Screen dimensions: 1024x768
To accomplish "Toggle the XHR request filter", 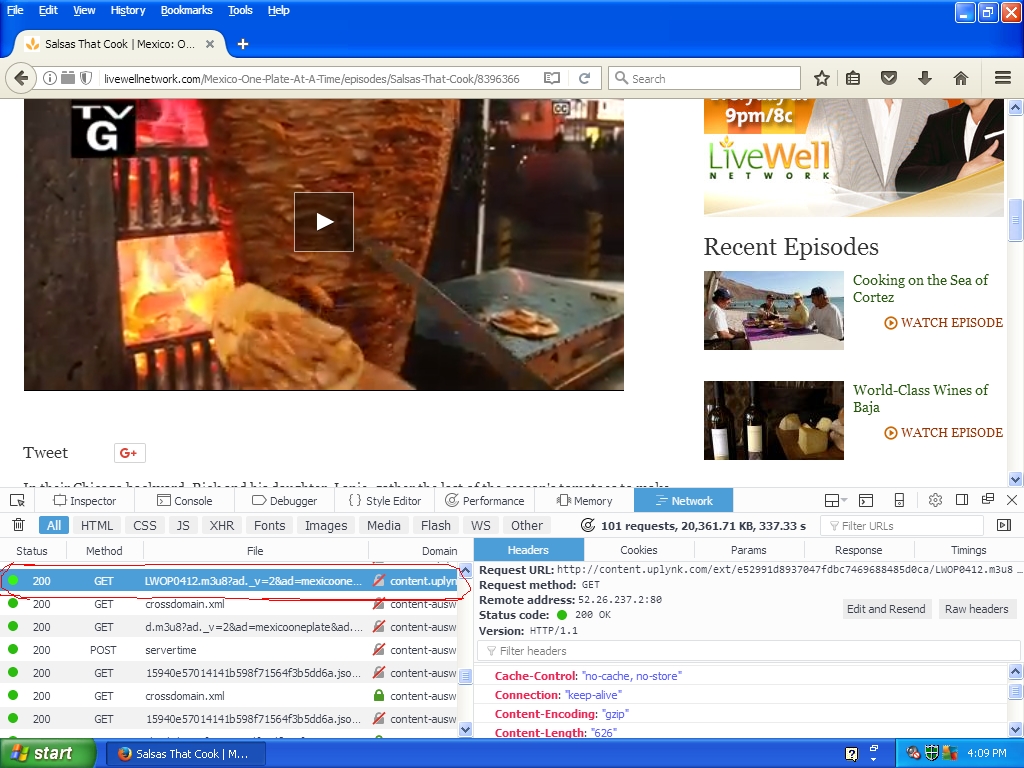I will point(222,525).
